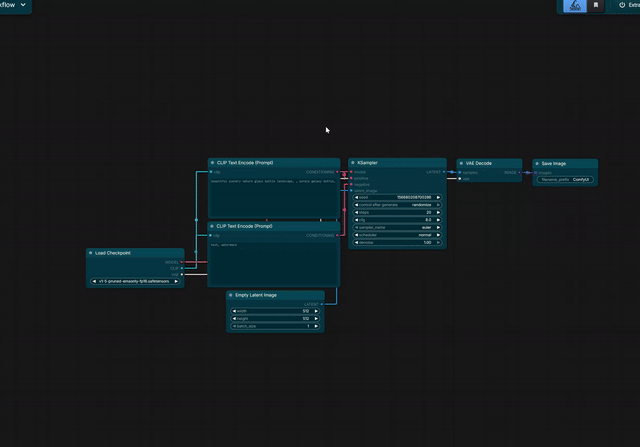Collapse the CLIP Text Encode node with watermark prompt

[212, 226]
